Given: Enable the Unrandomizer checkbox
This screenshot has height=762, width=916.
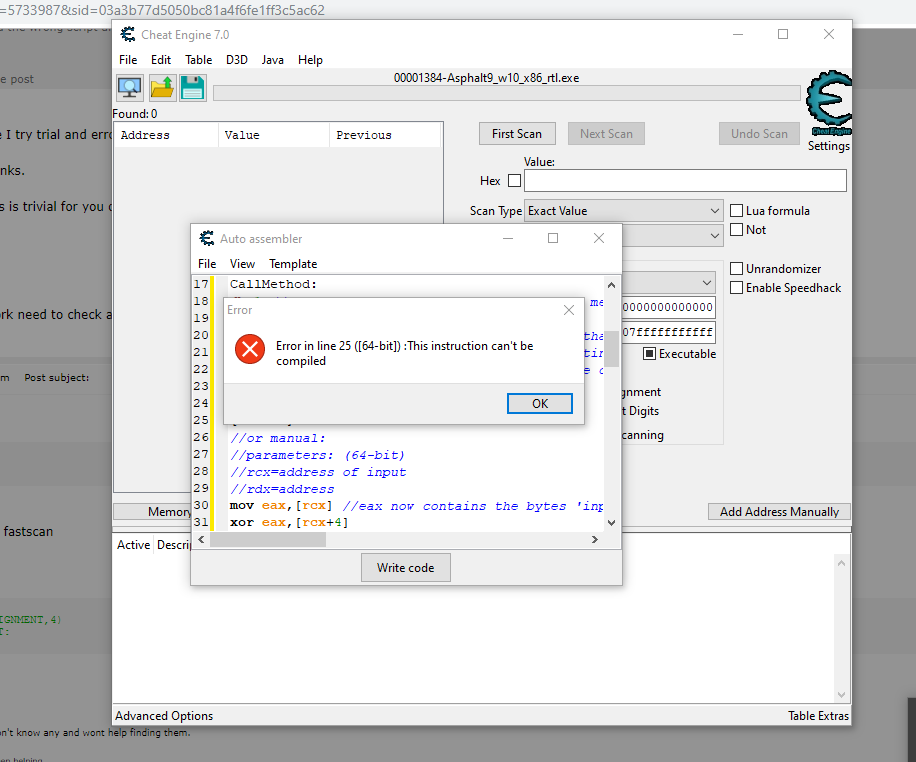Looking at the screenshot, I should point(737,269).
